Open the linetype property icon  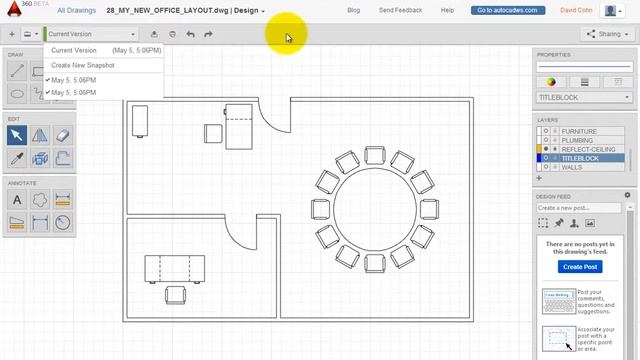point(618,82)
